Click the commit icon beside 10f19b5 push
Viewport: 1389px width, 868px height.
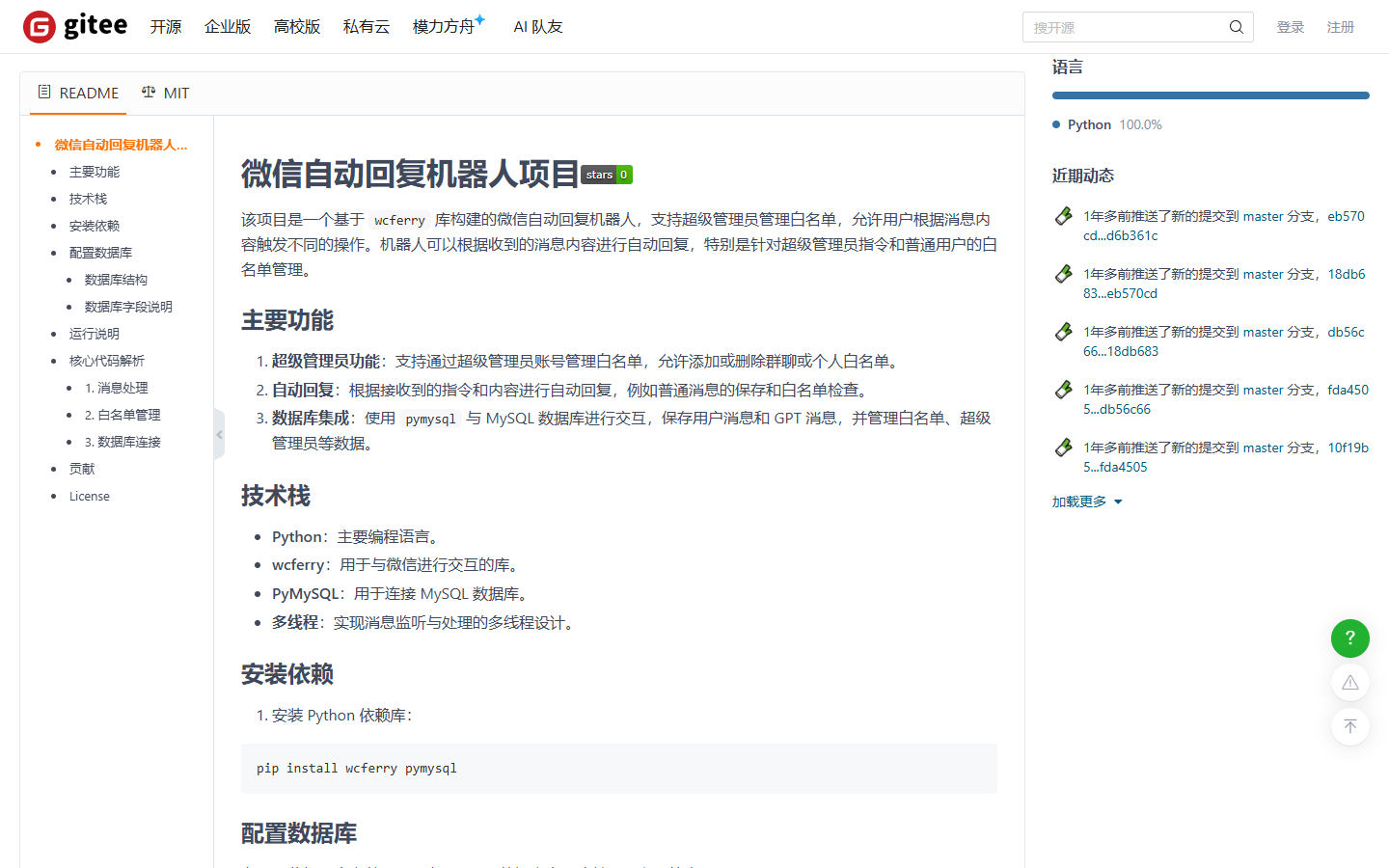click(x=1063, y=448)
